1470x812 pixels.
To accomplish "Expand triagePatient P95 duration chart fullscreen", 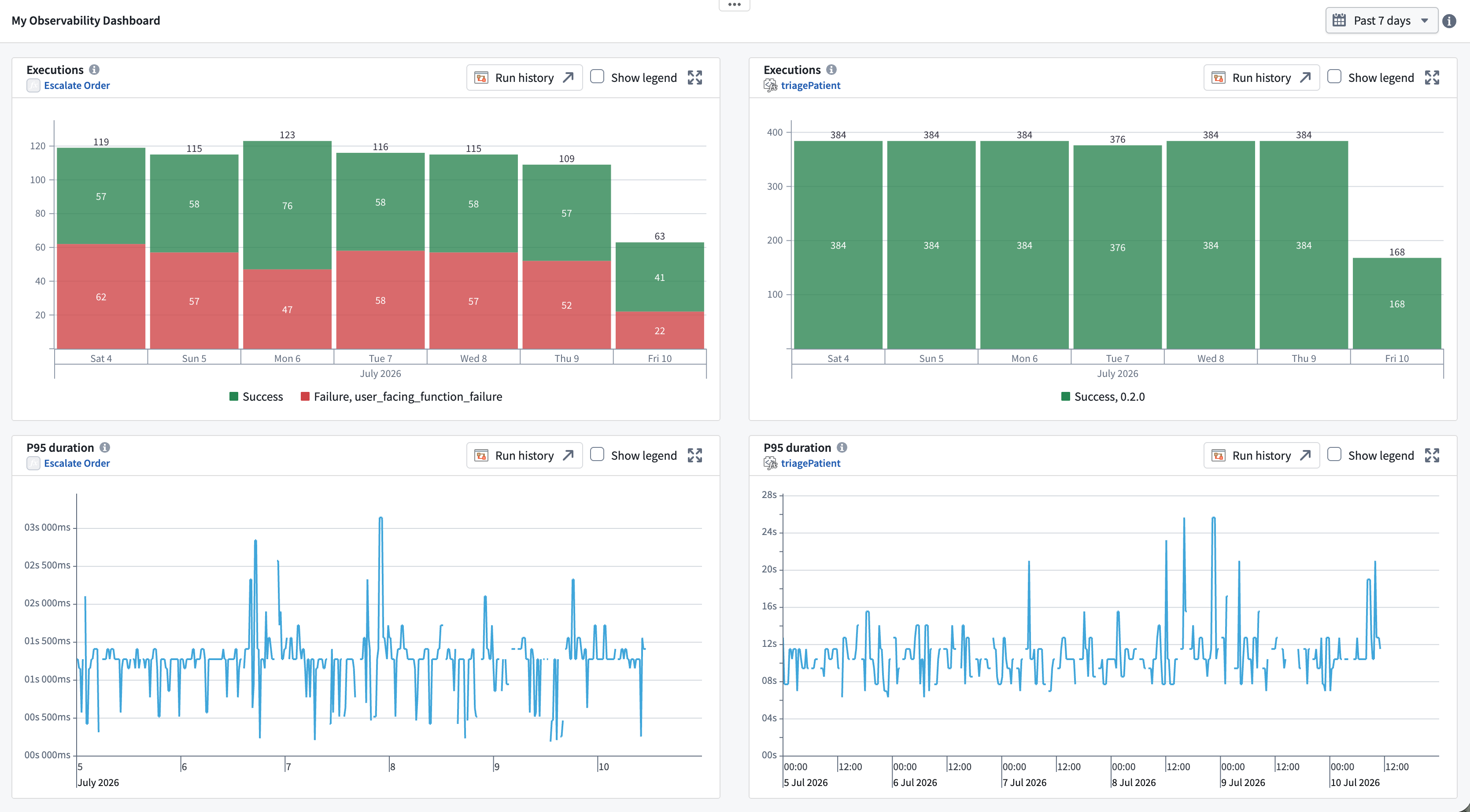I will (1432, 455).
